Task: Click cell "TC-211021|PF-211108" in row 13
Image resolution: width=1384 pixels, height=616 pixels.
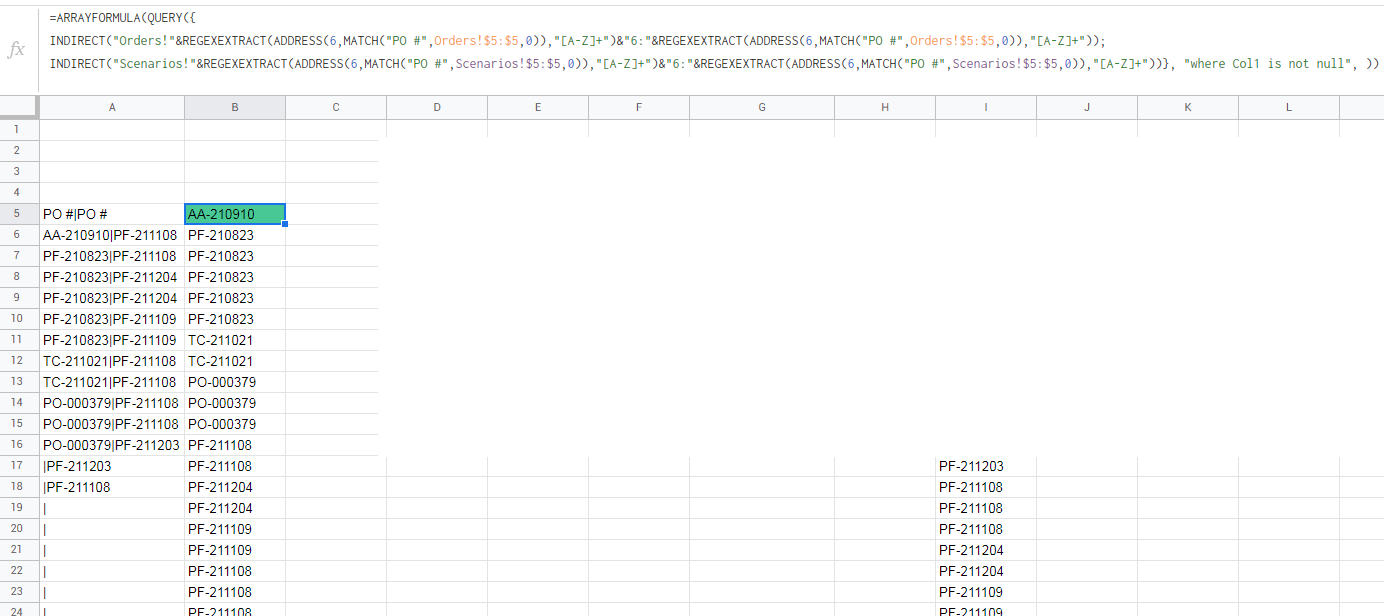Action: pyautogui.click(x=112, y=382)
